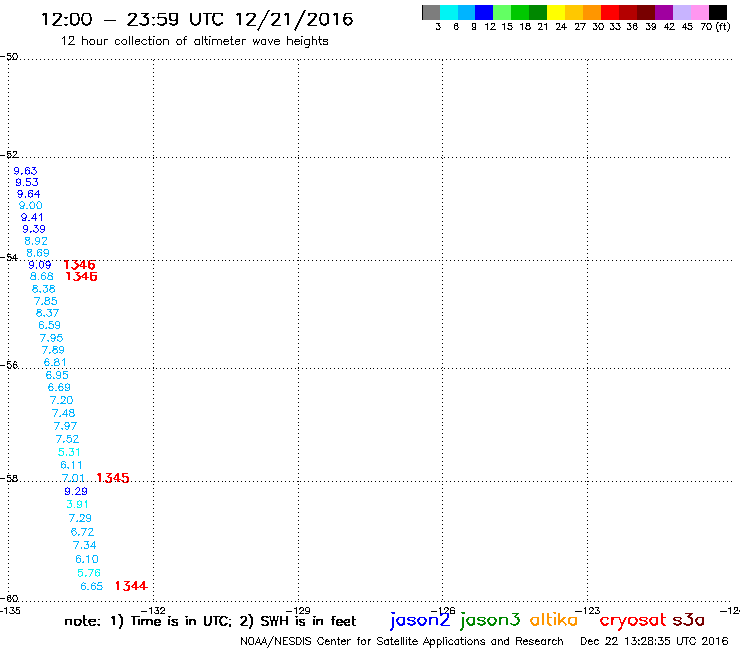Click the "jason3" satellite legend label

(x=490, y=620)
